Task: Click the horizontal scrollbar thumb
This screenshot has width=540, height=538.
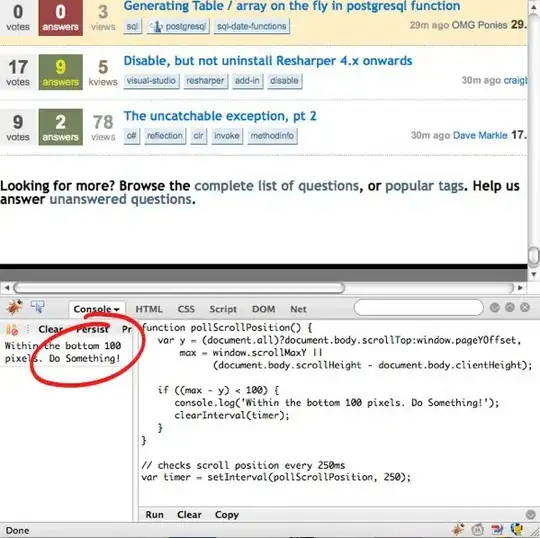Action: [179, 288]
